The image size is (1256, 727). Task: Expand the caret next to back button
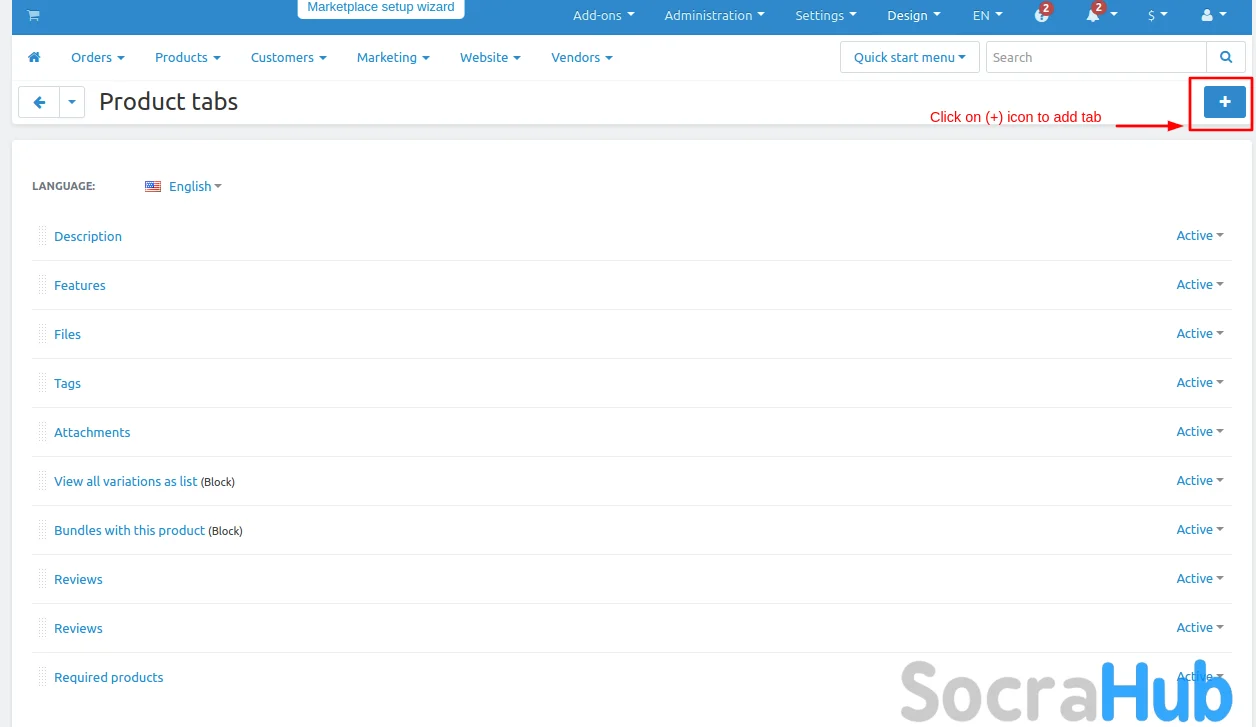[72, 102]
